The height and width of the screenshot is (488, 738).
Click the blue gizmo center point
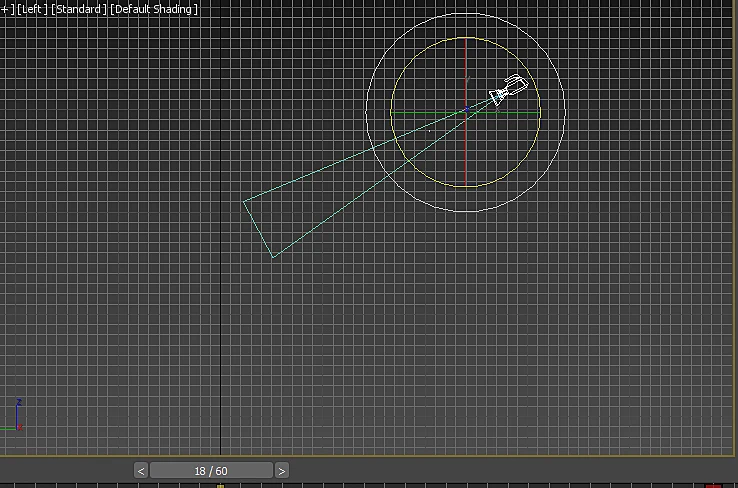tap(466, 110)
